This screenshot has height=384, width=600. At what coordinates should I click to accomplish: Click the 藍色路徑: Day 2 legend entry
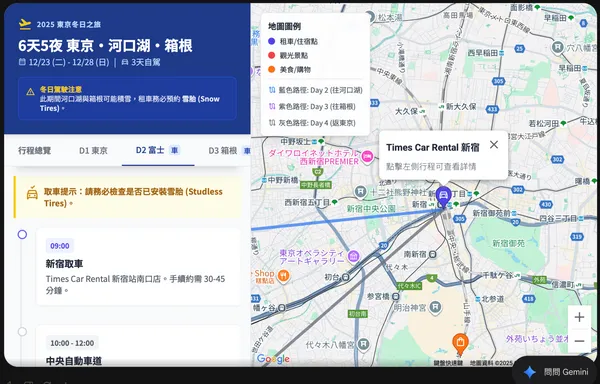pos(315,90)
